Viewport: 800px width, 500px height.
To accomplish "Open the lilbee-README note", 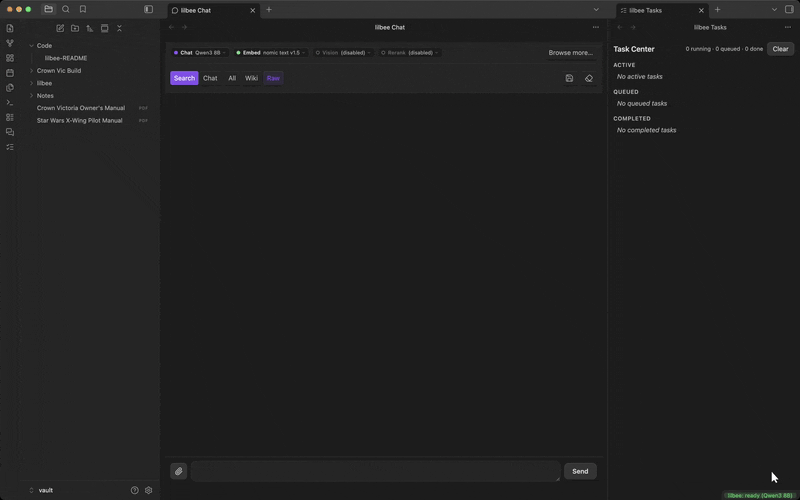I will tap(66, 58).
